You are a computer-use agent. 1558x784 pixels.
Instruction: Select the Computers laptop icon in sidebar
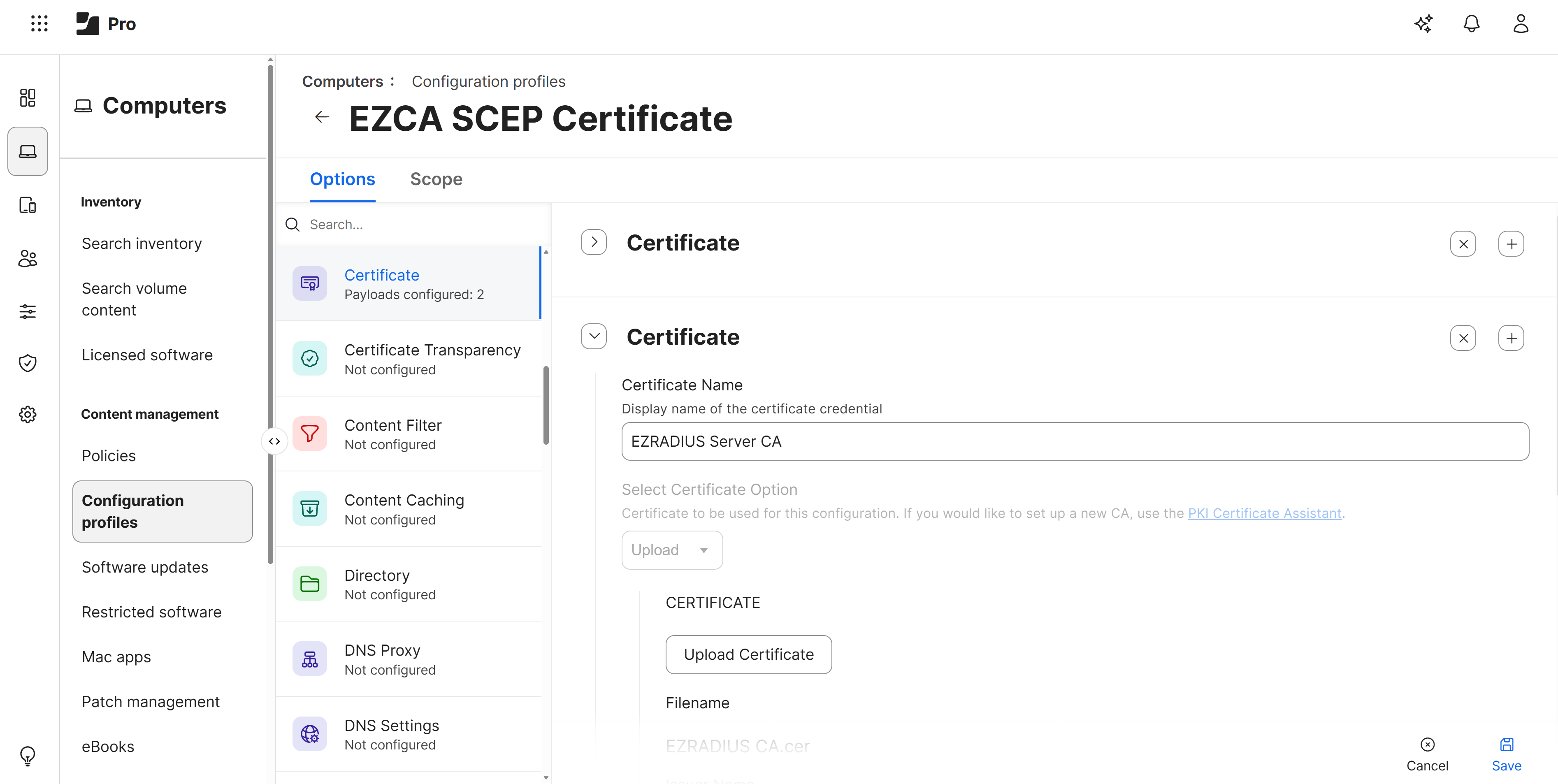(27, 151)
